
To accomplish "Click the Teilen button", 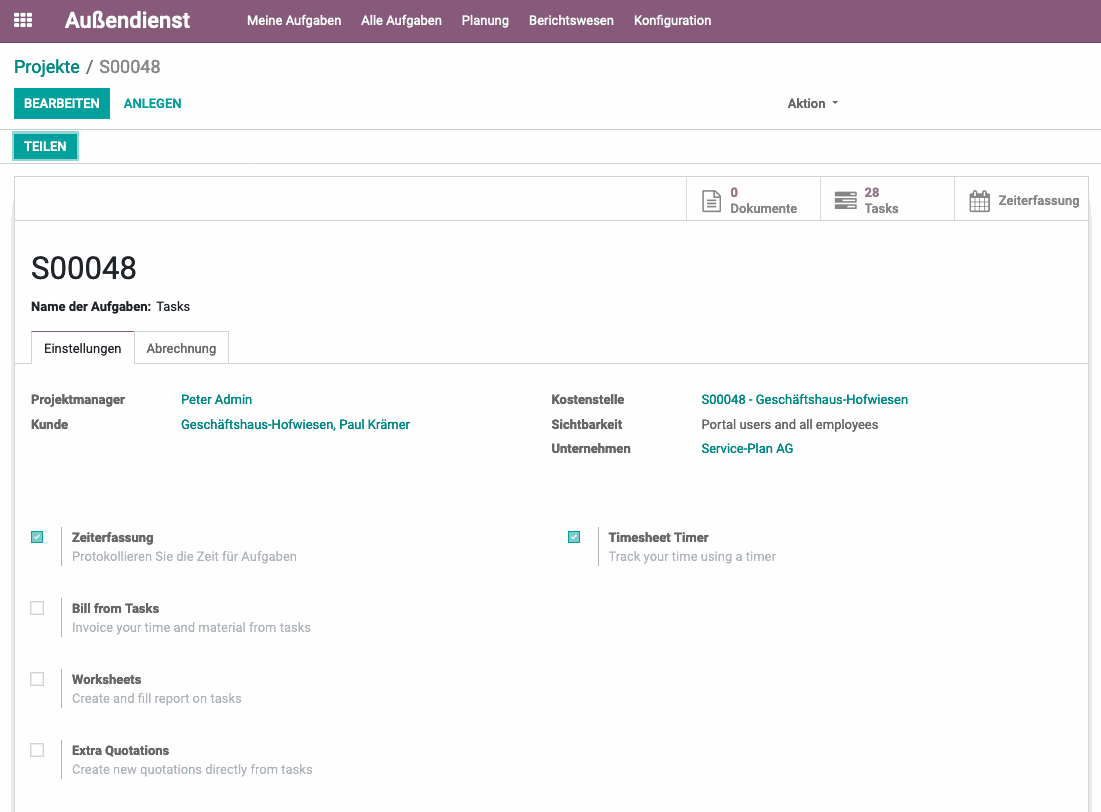I will coord(45,146).
